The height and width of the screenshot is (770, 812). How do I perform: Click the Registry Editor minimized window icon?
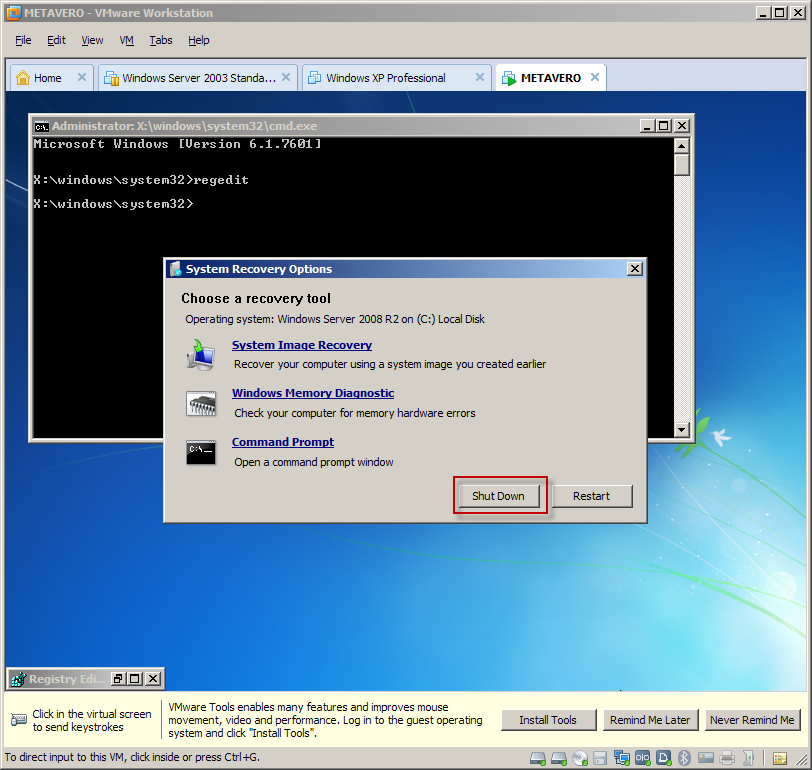pos(19,679)
